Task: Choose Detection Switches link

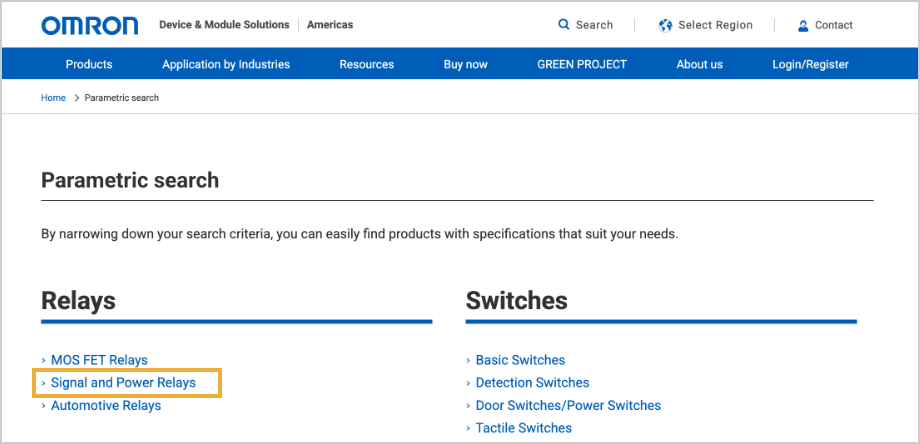Action: (532, 383)
